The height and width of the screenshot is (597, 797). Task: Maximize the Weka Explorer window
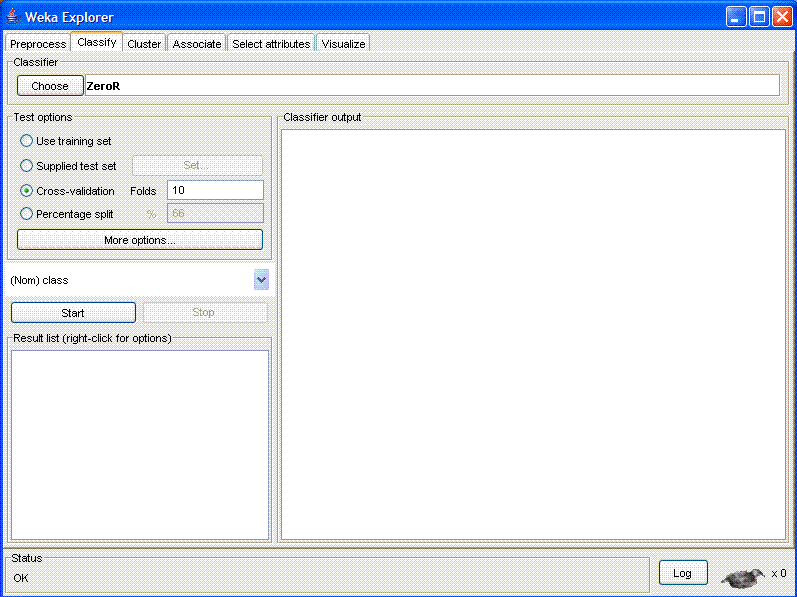tap(759, 17)
